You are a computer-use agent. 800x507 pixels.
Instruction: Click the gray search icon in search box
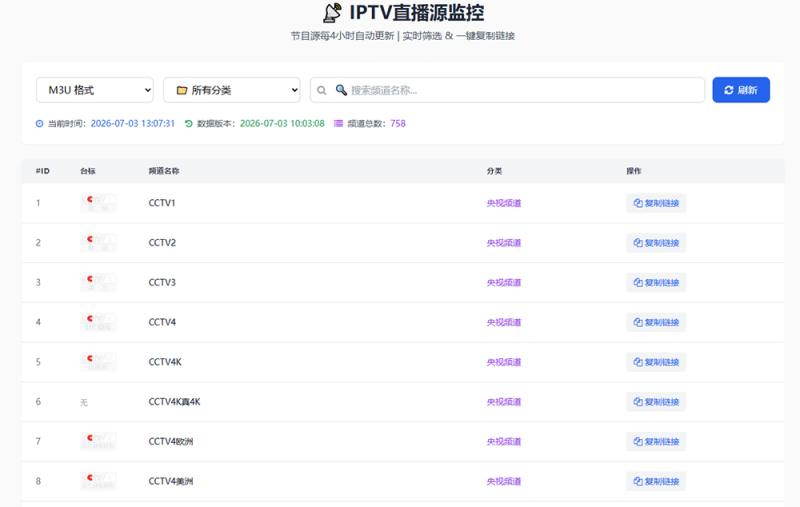[321, 90]
